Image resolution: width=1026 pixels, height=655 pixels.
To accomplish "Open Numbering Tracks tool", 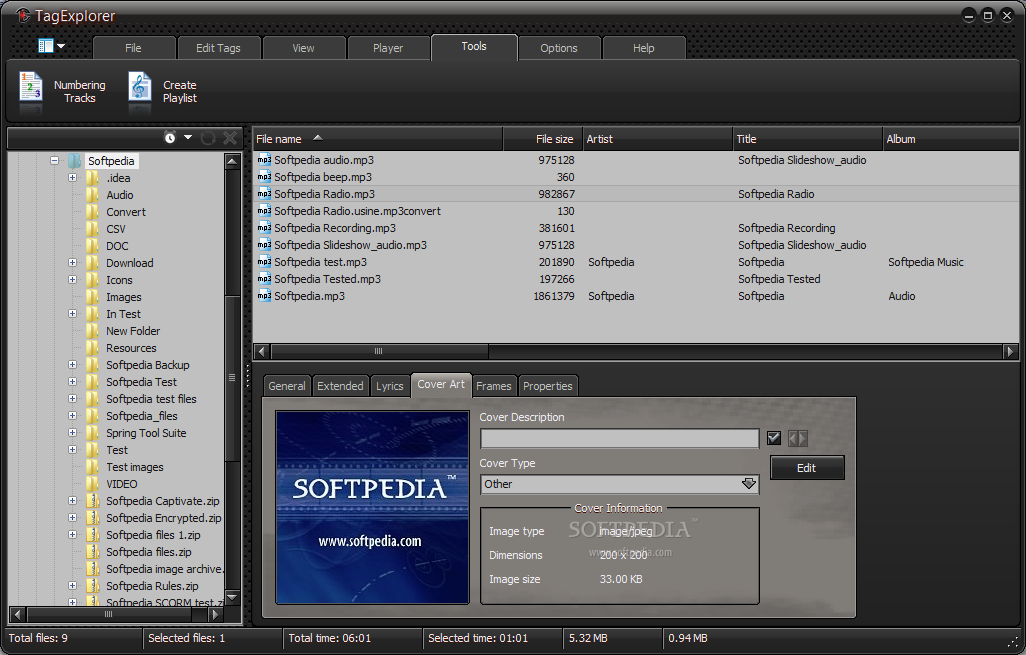I will click(62, 91).
